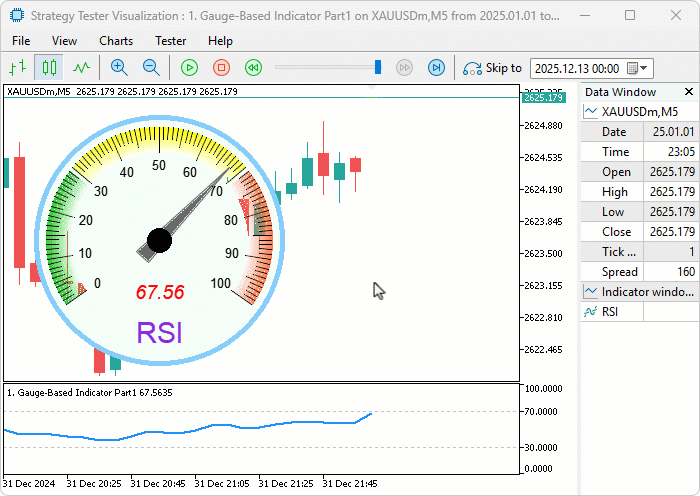700x496 pixels.
Task: Click the Open price value in Data Window
Action: pos(672,172)
